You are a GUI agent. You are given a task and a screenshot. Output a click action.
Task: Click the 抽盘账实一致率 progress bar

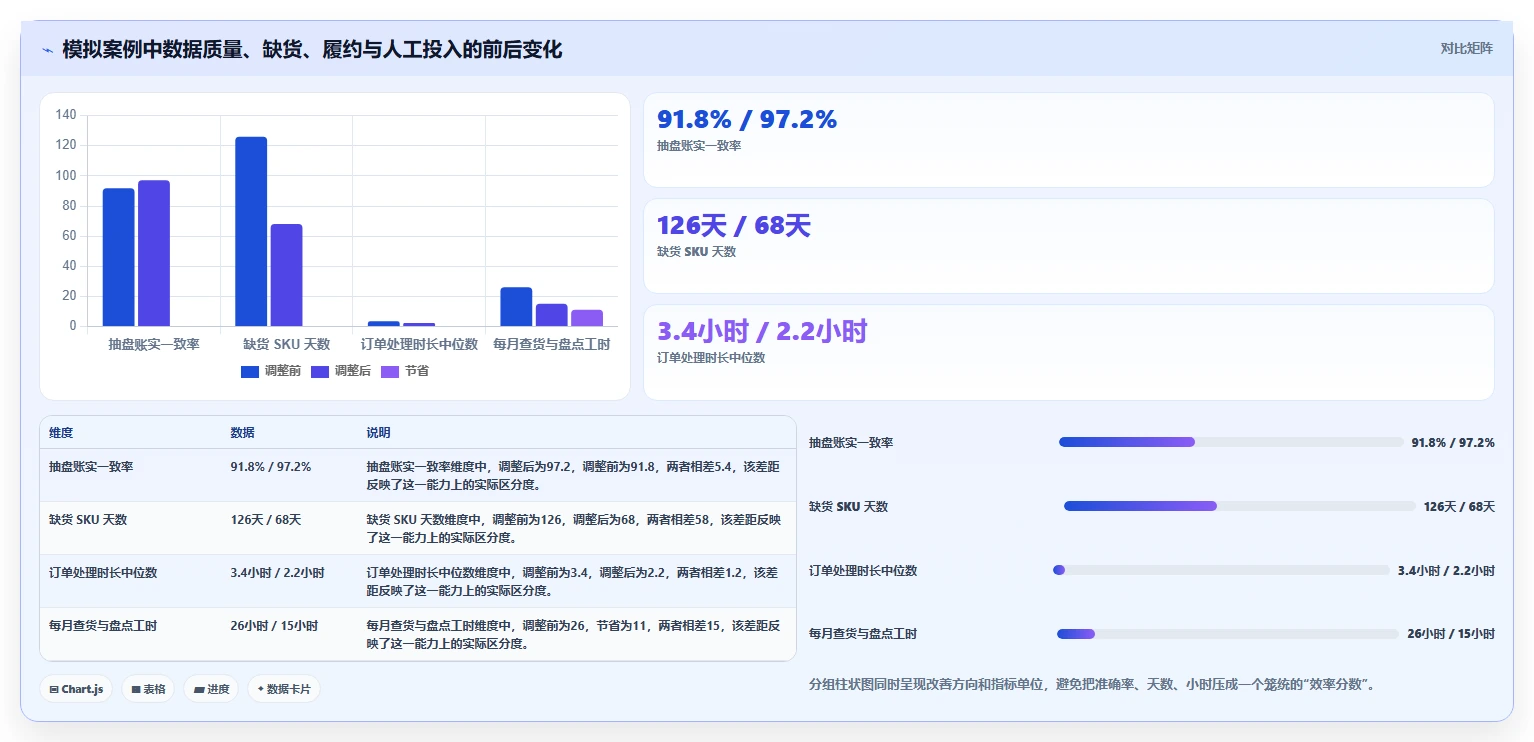tap(1231, 442)
